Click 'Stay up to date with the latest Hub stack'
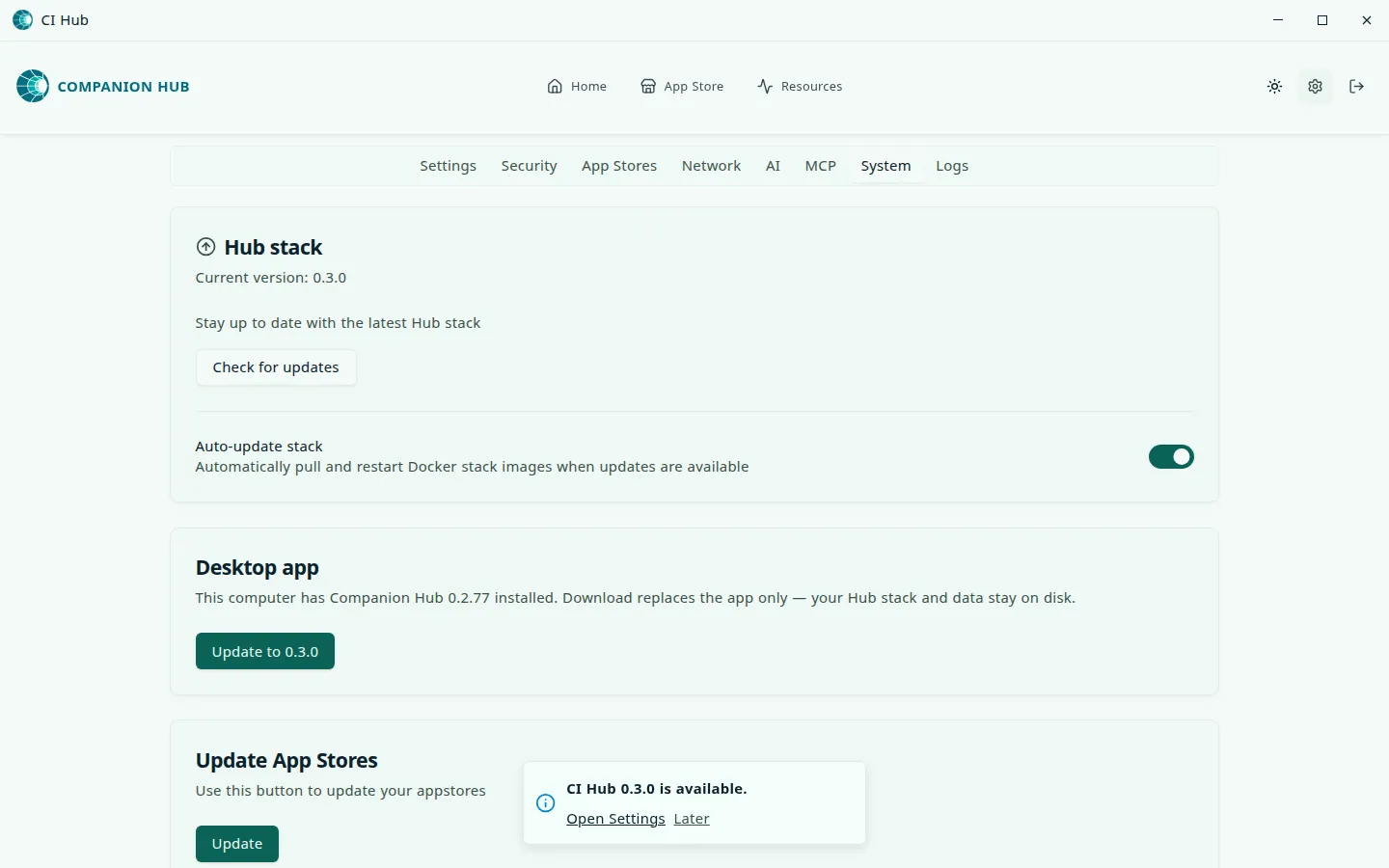 coord(338,323)
